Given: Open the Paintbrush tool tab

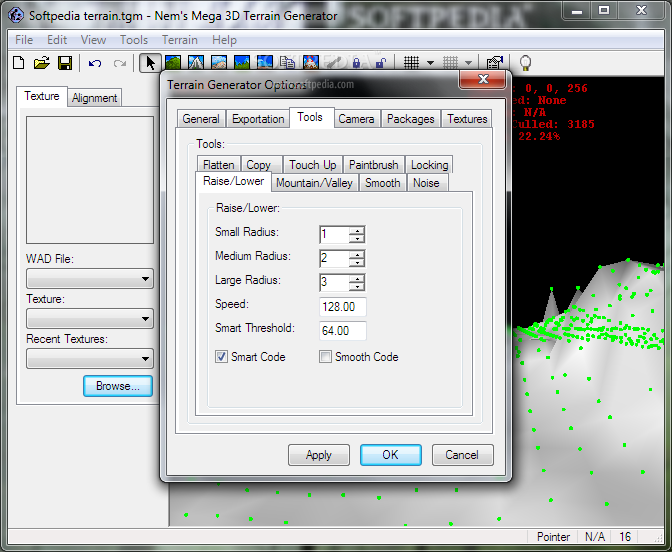Looking at the screenshot, I should (374, 165).
